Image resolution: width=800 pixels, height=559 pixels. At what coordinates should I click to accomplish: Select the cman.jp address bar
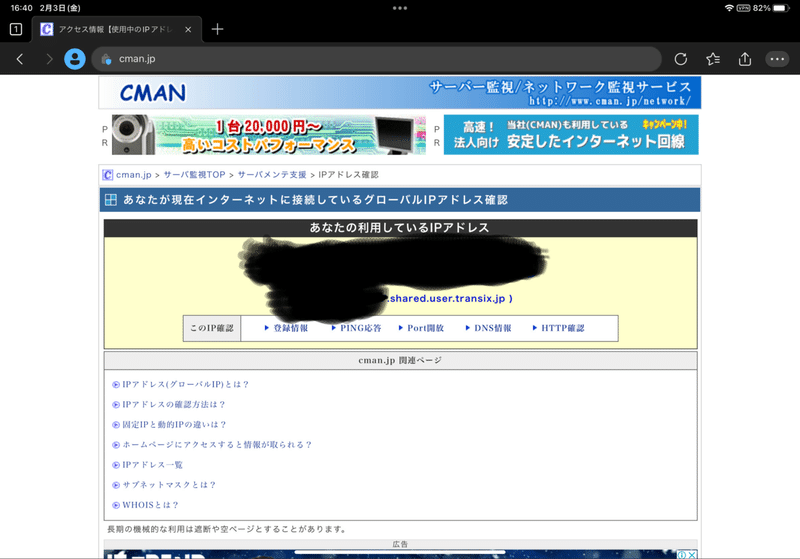[x=376, y=59]
